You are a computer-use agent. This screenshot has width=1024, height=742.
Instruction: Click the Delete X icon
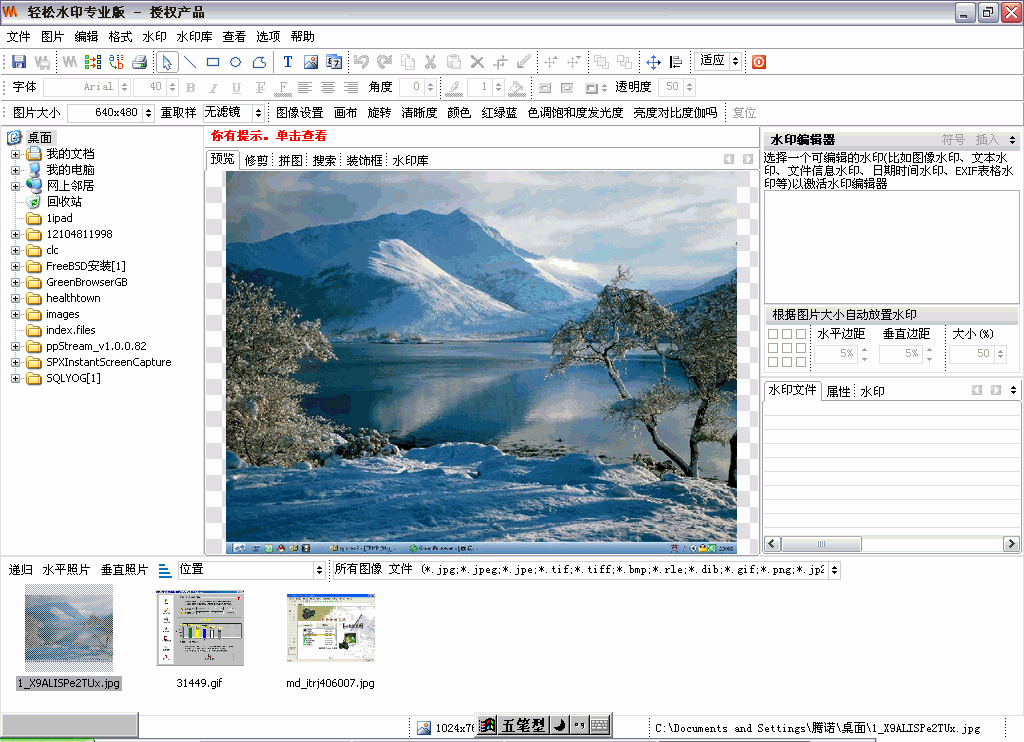click(477, 62)
